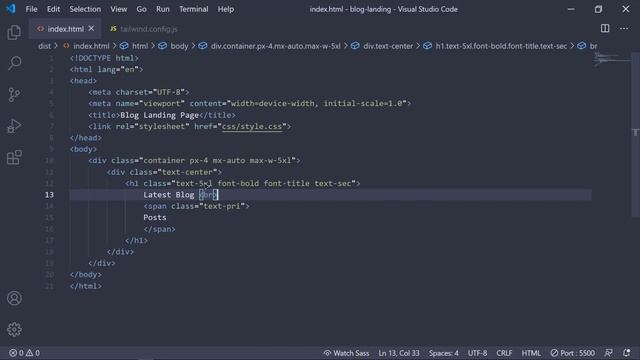Viewport: 640px width, 360px height.
Task: Click Spaces: 4 indentation setting
Action: coord(443,353)
